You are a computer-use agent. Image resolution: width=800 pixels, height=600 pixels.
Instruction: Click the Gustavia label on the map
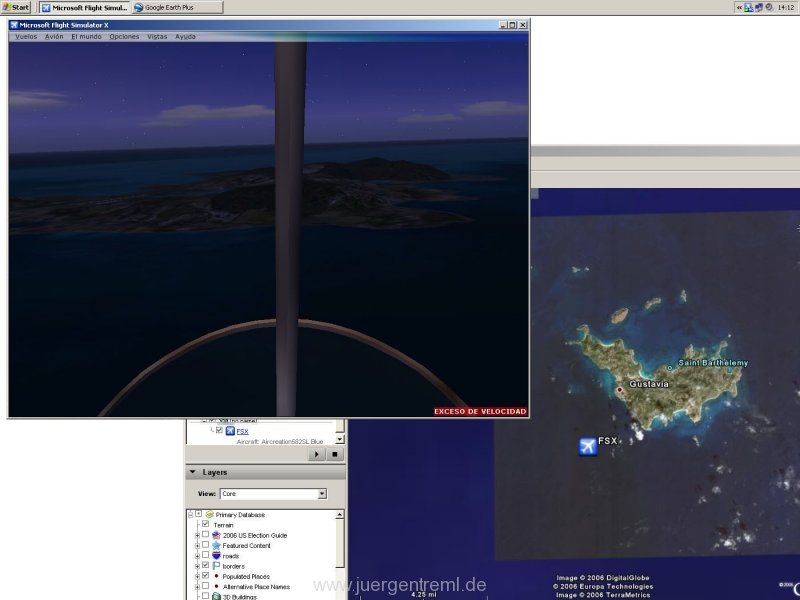click(648, 384)
